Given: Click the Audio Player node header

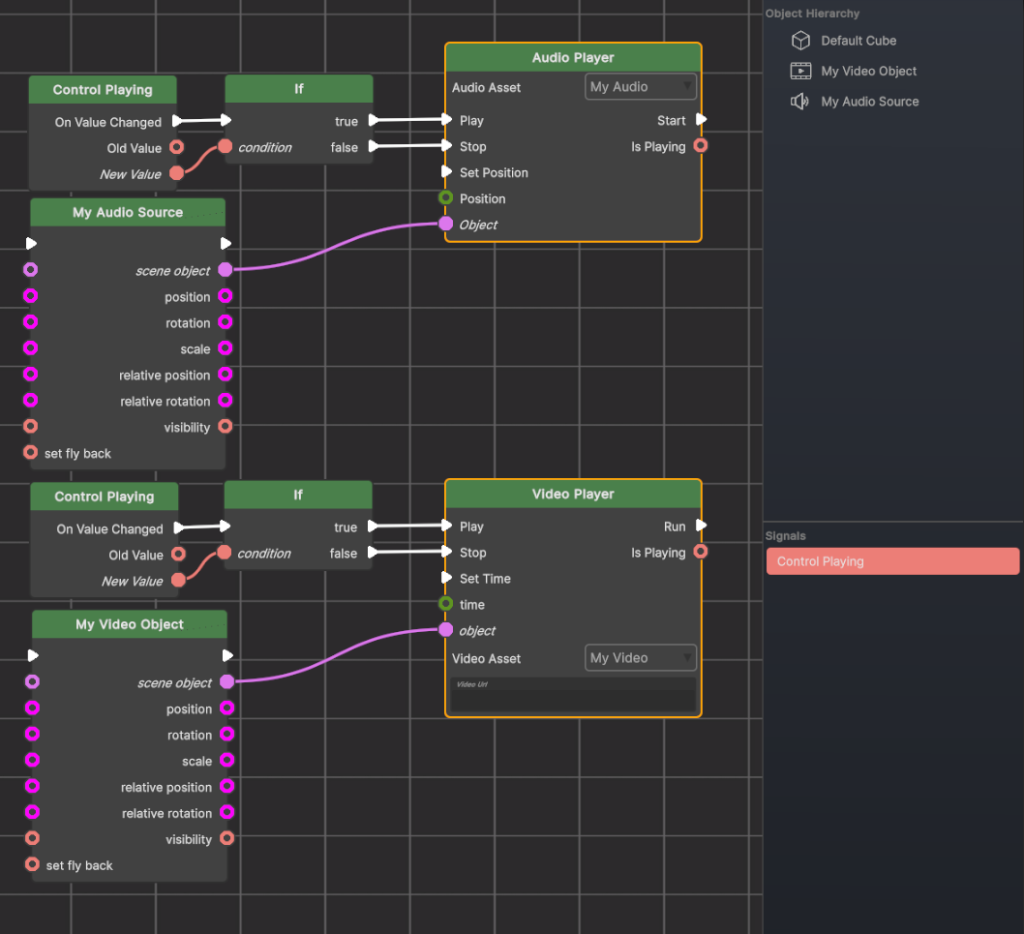Looking at the screenshot, I should point(573,57).
